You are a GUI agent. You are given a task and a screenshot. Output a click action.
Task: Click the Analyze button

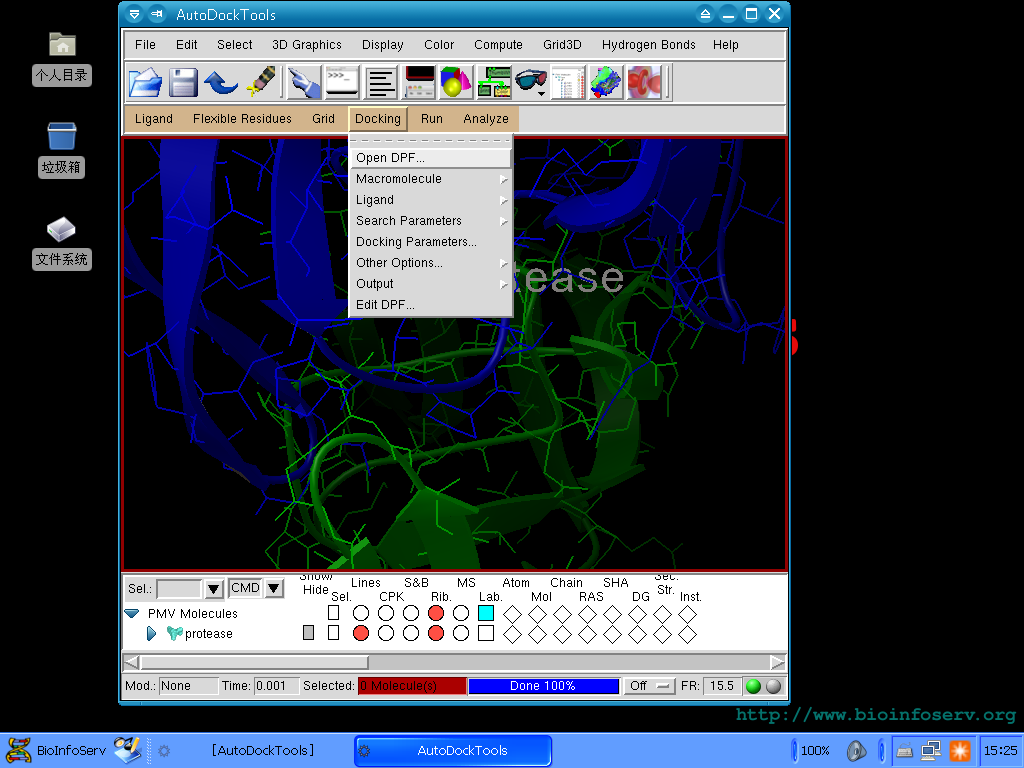tap(486, 119)
